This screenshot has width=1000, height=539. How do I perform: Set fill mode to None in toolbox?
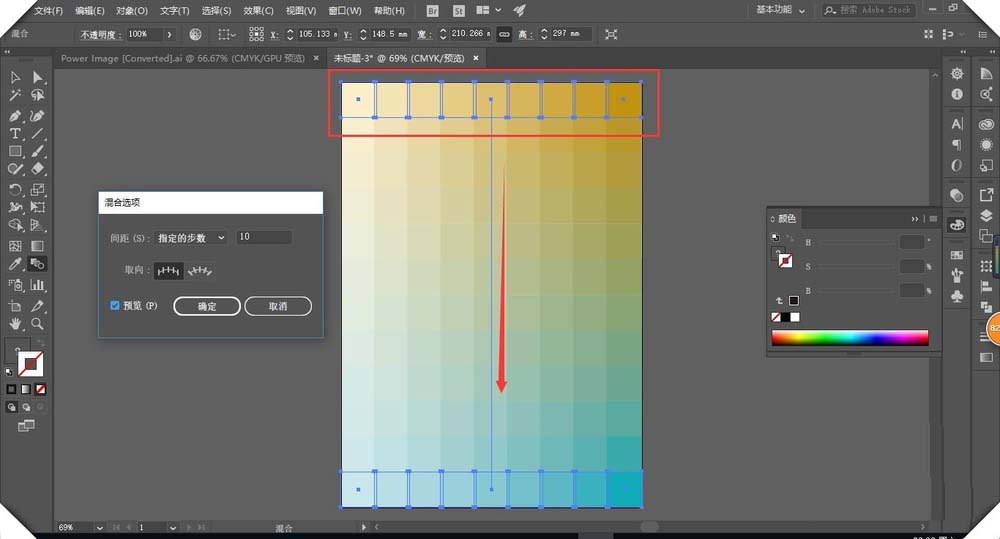(40, 389)
